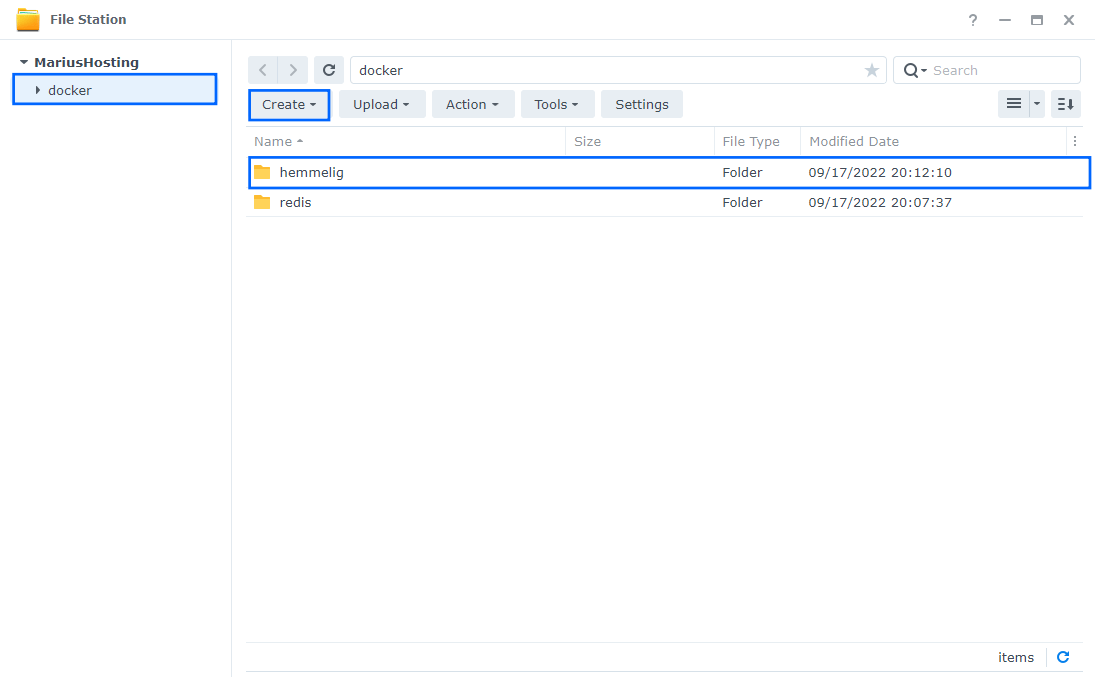Expand the Tools dropdown
The image size is (1095, 677).
coord(557,104)
